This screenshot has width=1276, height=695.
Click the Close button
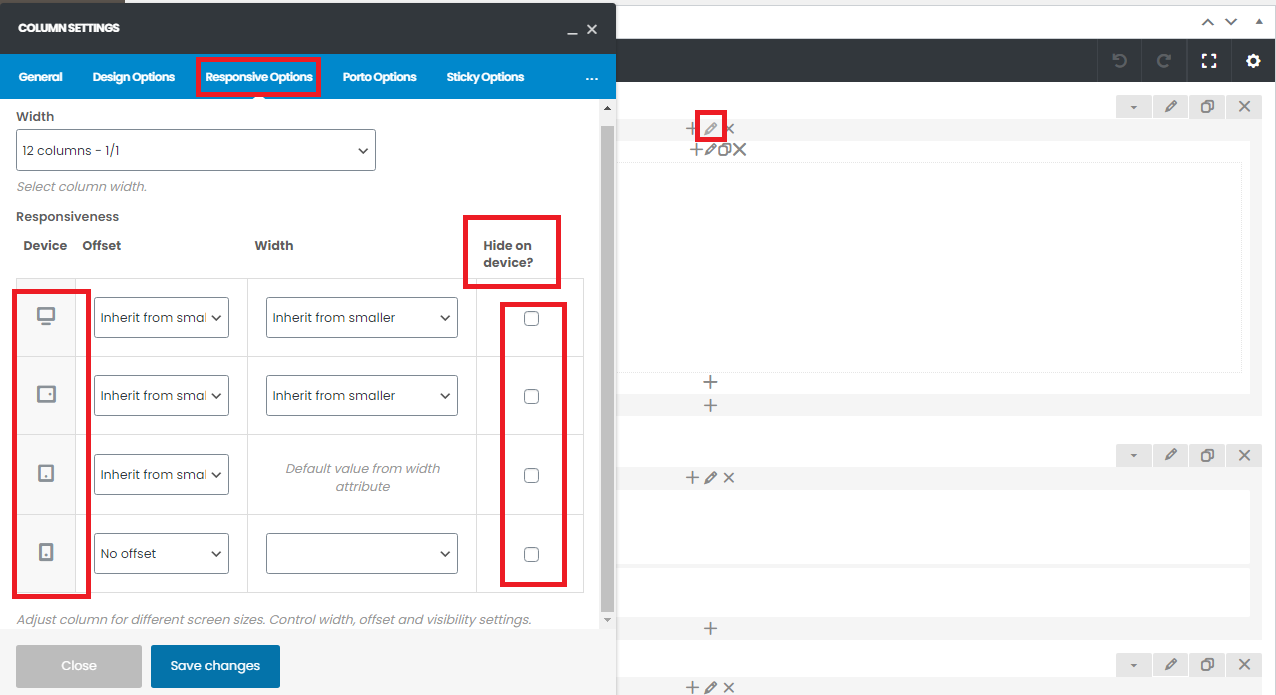(79, 666)
